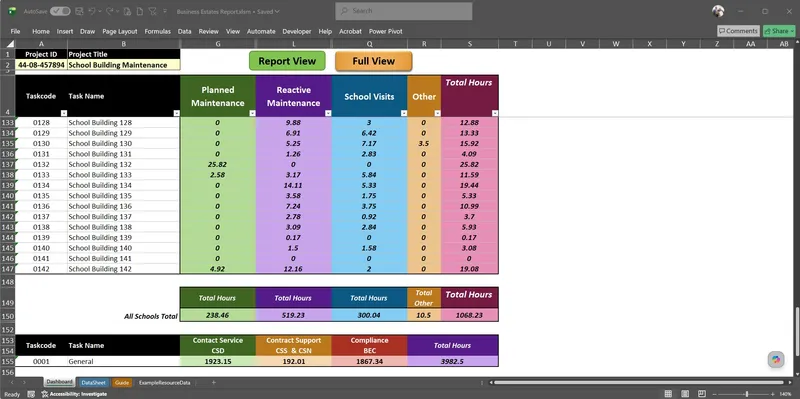Open the Power Pivot ribbon tab
The height and width of the screenshot is (399, 800).
pos(386,31)
